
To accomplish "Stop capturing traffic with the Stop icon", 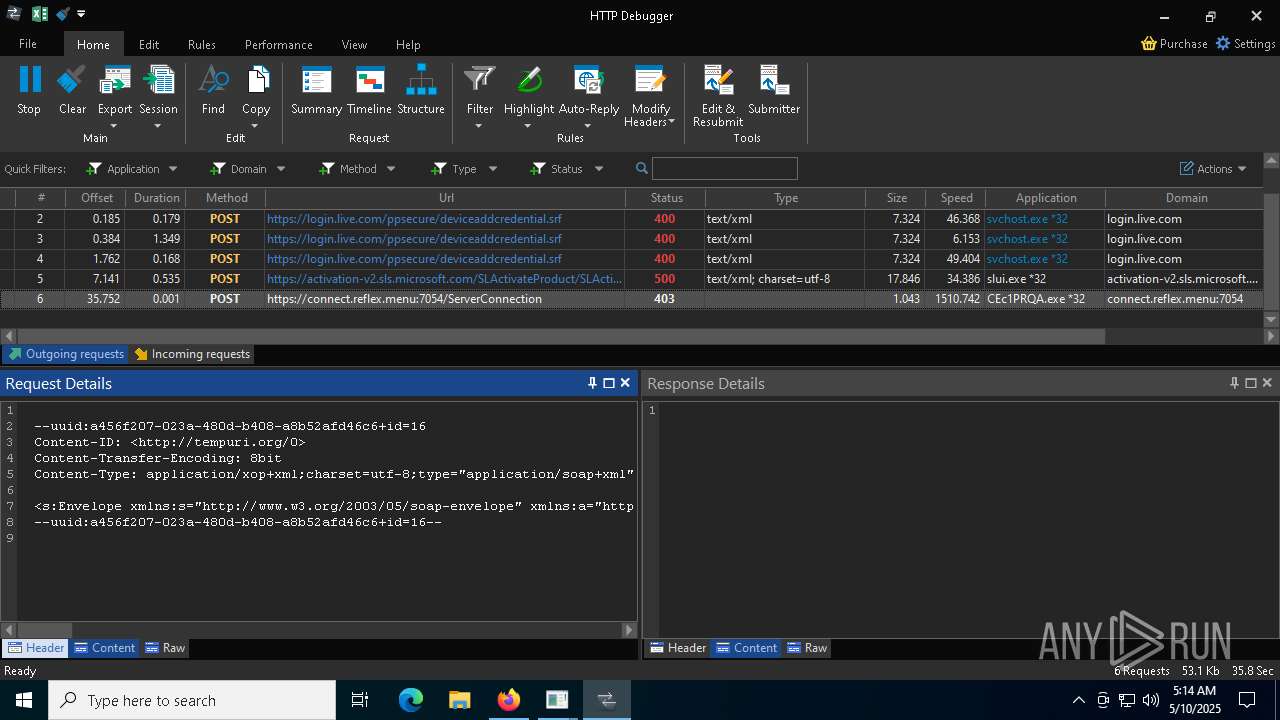I will [29, 89].
